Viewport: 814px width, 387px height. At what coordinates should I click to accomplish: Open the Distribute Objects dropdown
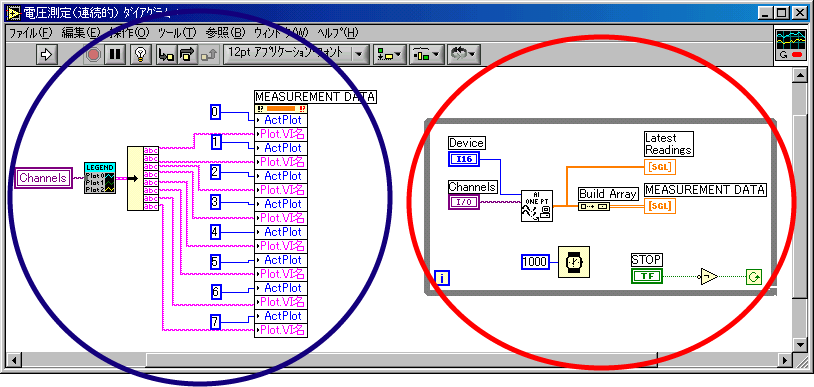coord(426,54)
